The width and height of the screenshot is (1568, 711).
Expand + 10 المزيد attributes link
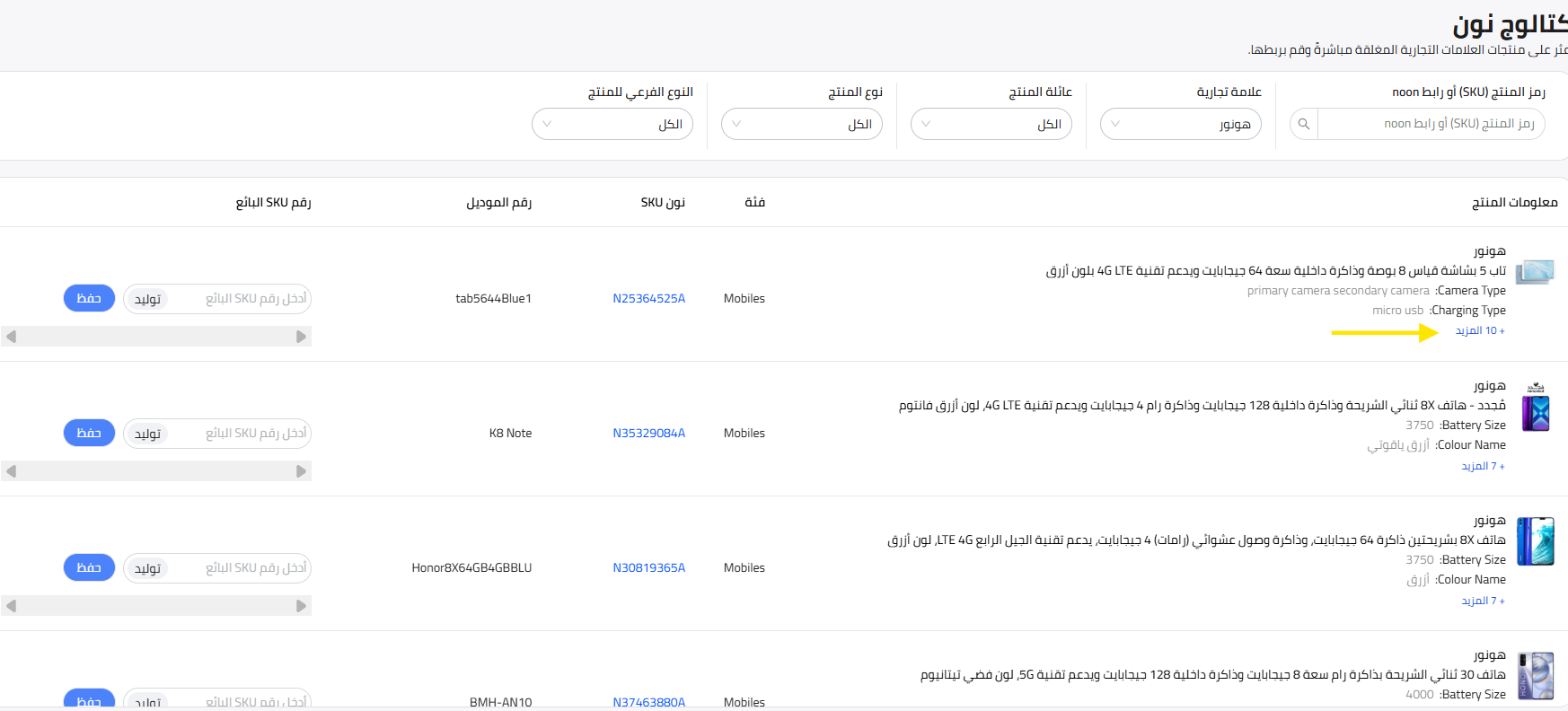click(1479, 331)
